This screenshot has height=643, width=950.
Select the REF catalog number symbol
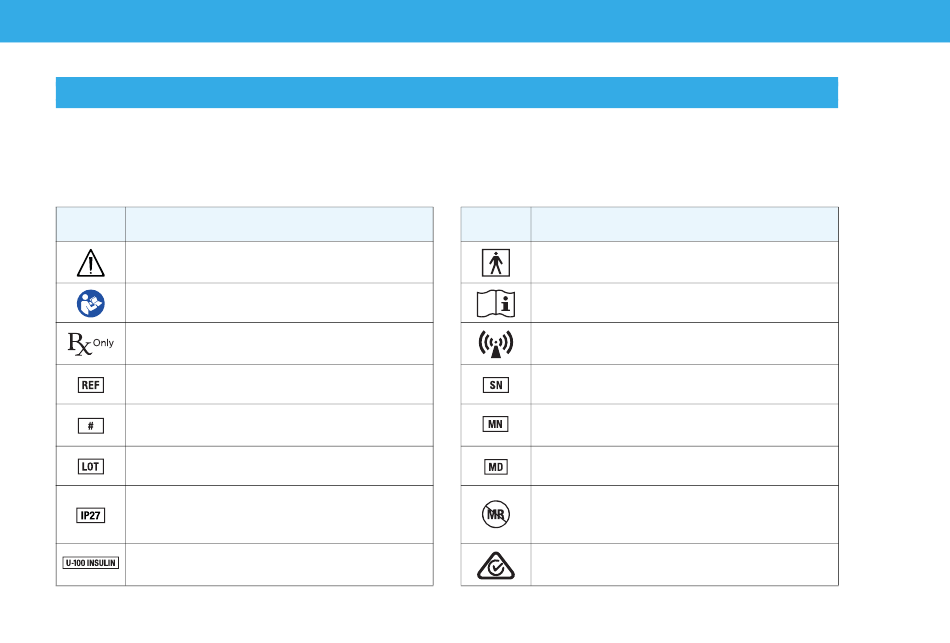click(x=91, y=385)
